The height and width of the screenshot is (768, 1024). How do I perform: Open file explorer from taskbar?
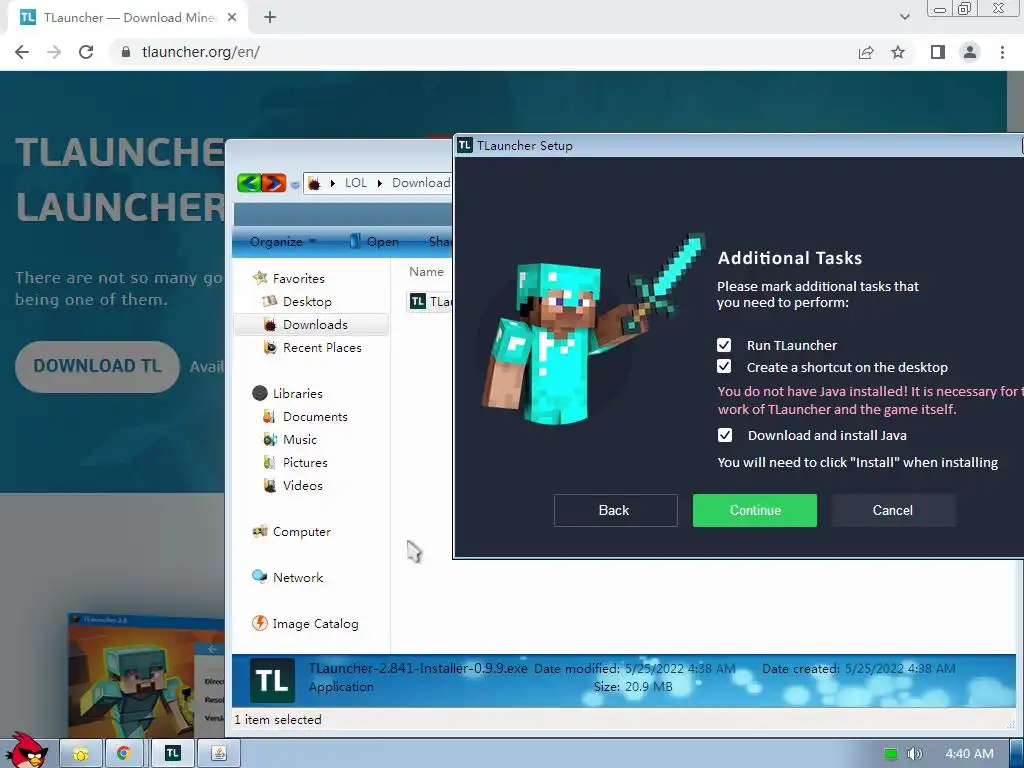pos(81,754)
